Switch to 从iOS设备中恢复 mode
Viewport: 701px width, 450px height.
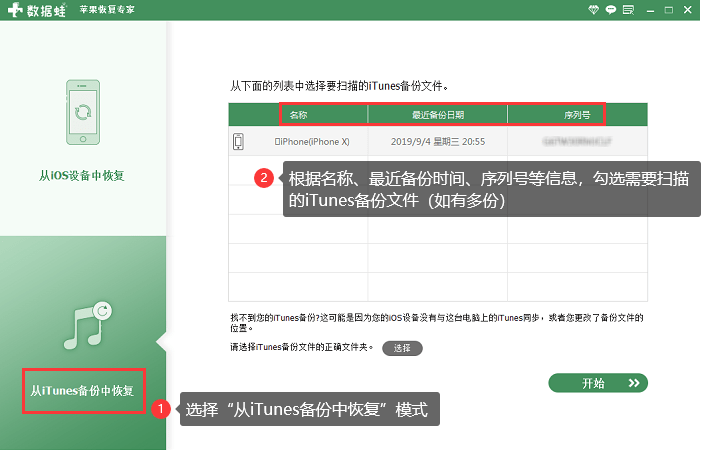tap(83, 176)
